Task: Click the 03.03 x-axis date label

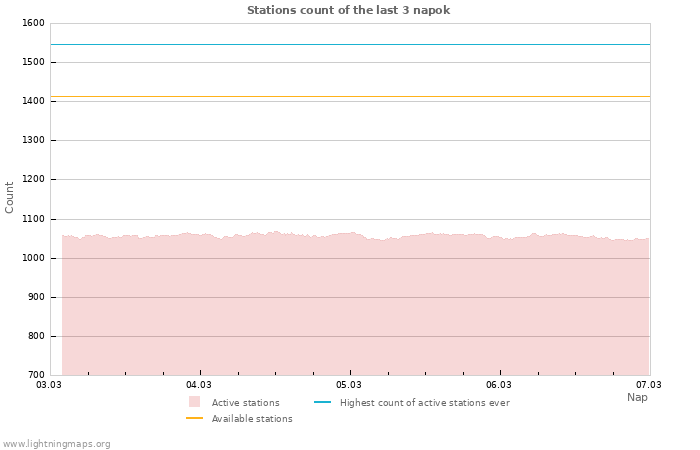Action: point(48,384)
